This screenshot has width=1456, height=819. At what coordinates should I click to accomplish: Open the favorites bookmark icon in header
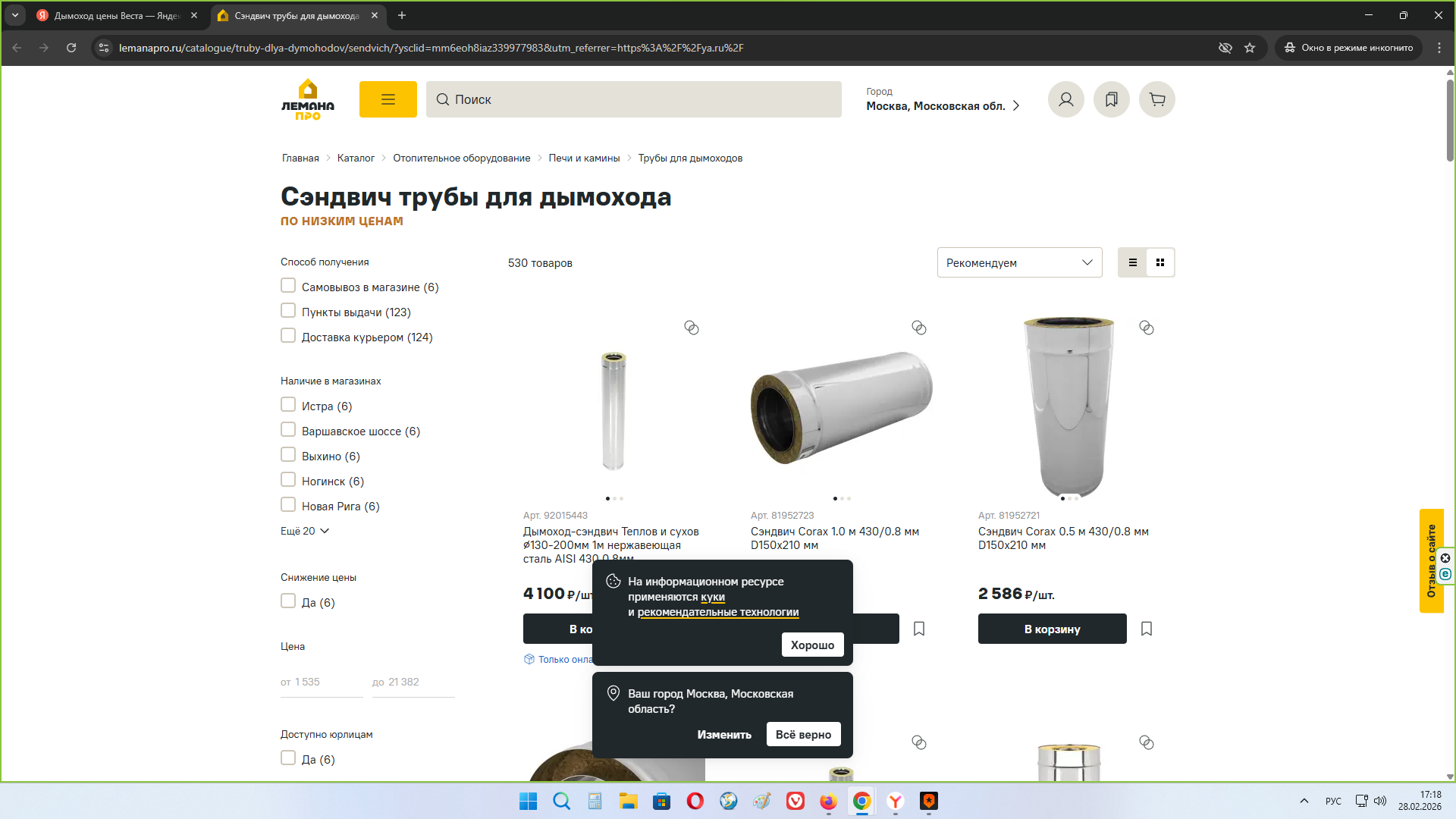1111,99
